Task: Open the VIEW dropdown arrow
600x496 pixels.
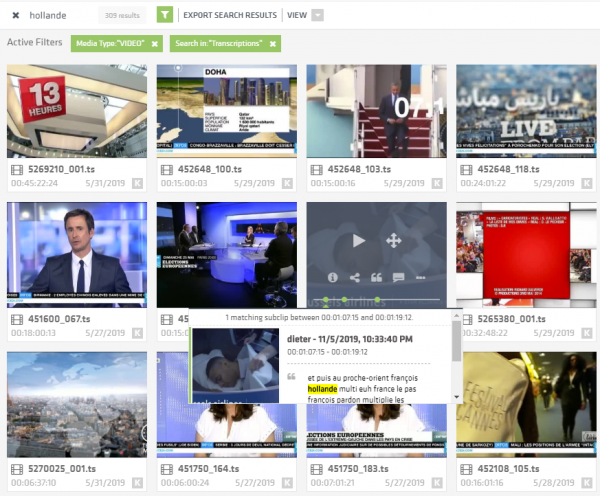Action: tap(318, 15)
